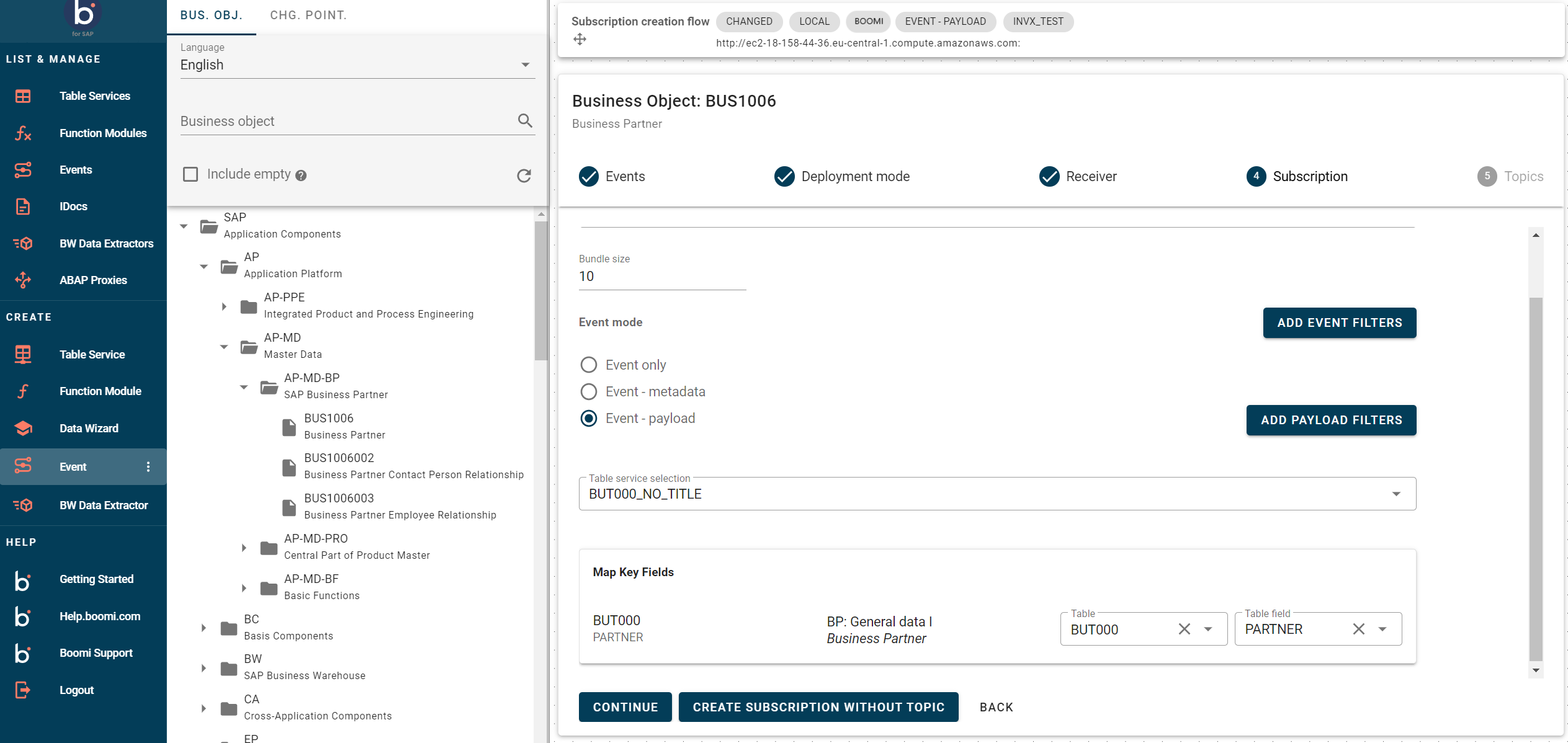This screenshot has width=1568, height=743.
Task: Clear the Table BUT000 selection with X
Action: point(1184,629)
